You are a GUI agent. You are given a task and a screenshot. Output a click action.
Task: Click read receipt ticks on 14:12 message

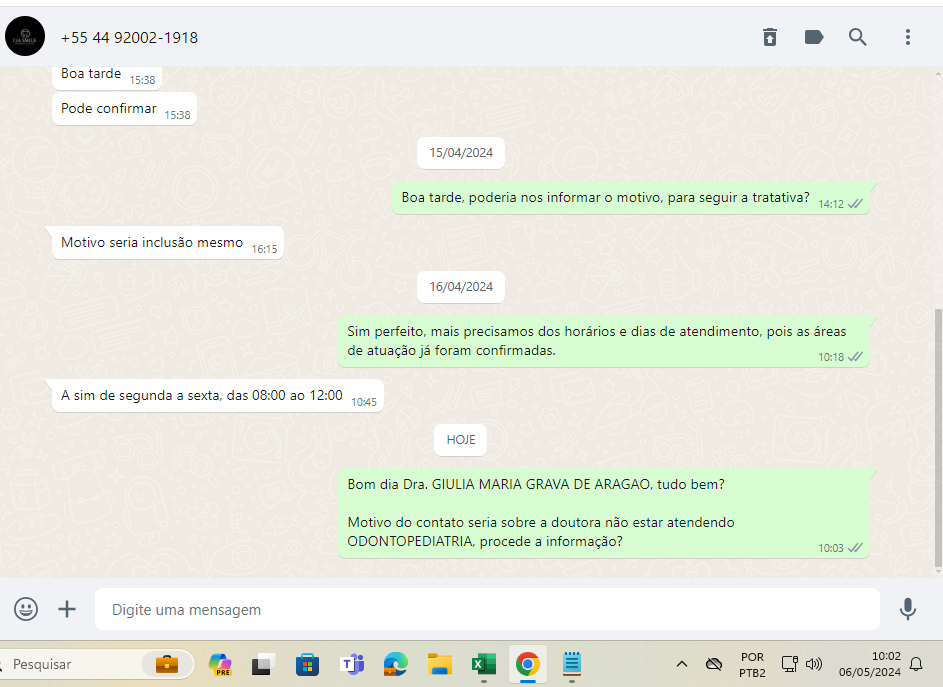pos(855,204)
